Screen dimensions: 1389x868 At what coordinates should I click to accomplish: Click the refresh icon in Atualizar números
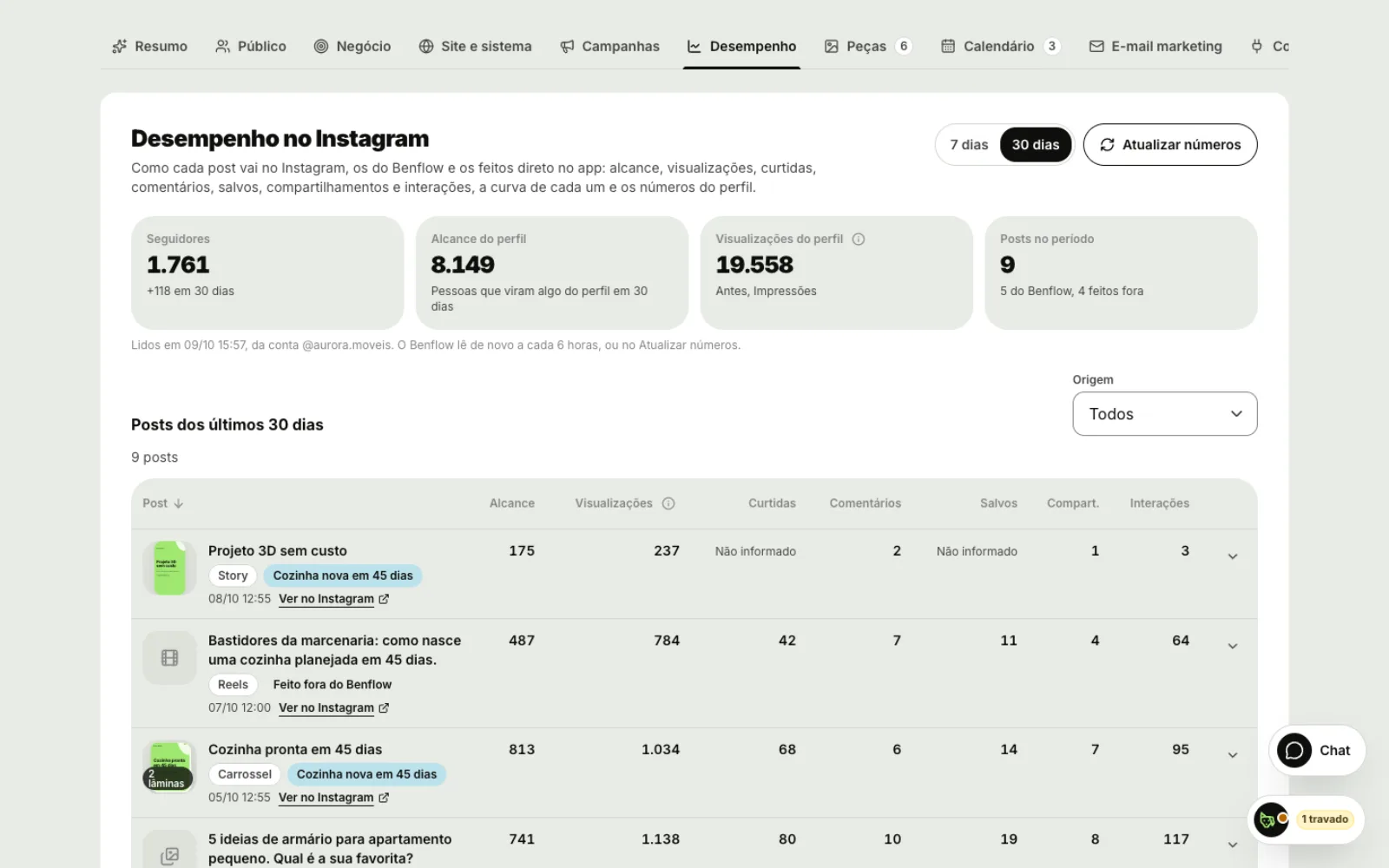pyautogui.click(x=1107, y=145)
